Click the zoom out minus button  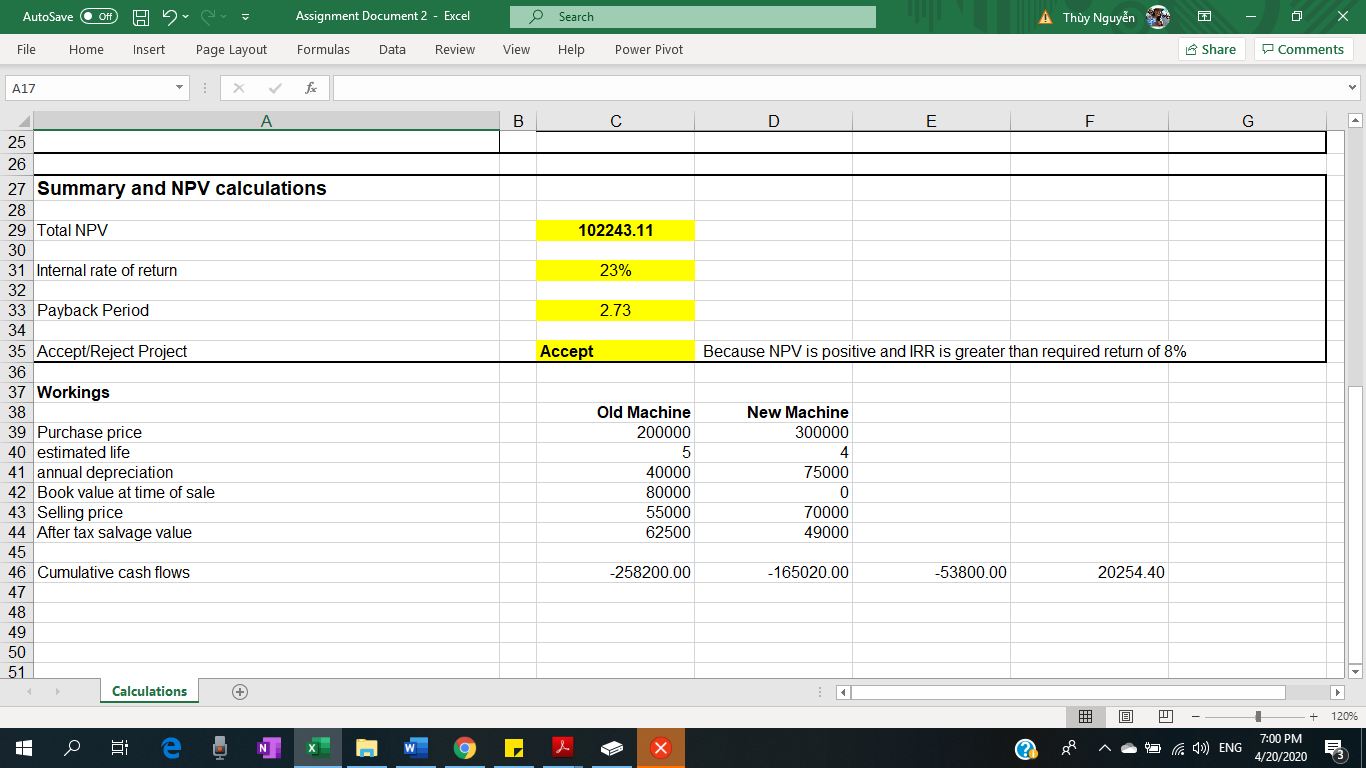1194,716
